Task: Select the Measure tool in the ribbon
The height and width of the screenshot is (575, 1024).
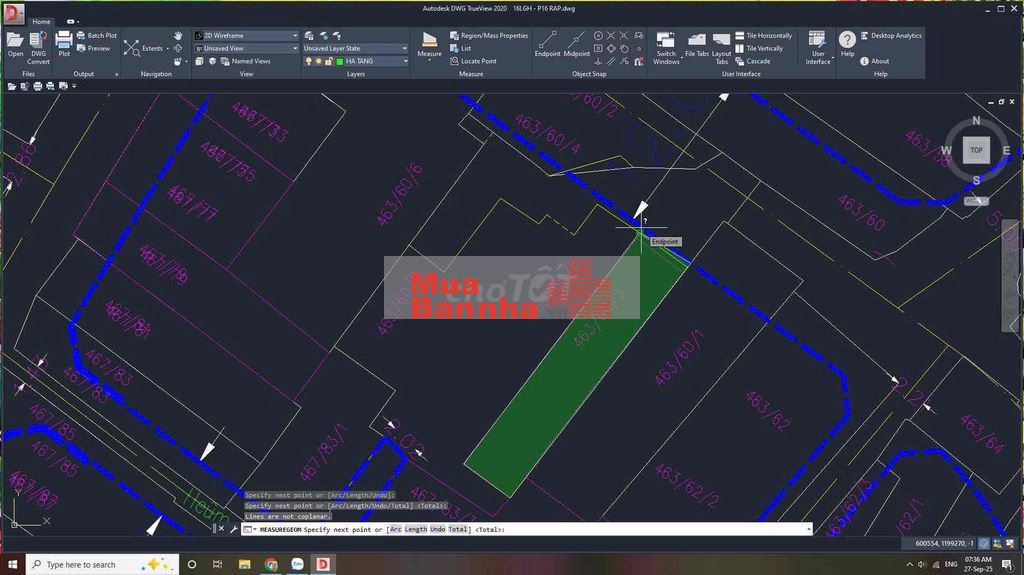Action: tap(429, 44)
